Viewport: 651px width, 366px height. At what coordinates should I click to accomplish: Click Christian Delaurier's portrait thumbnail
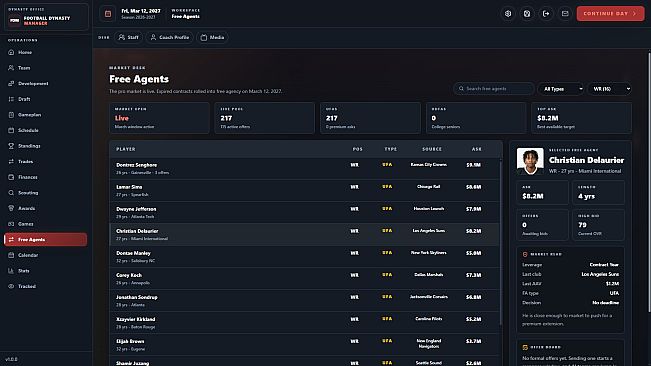pyautogui.click(x=530, y=161)
